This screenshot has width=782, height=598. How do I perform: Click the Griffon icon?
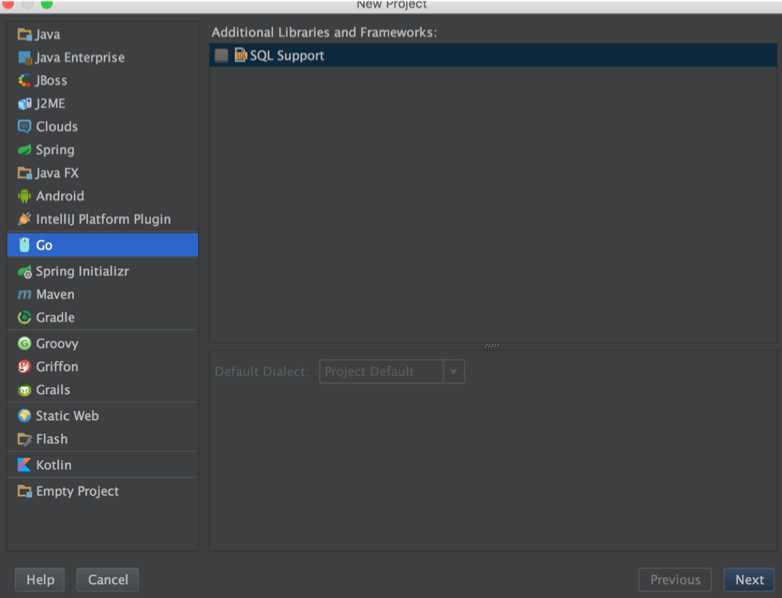pos(24,367)
